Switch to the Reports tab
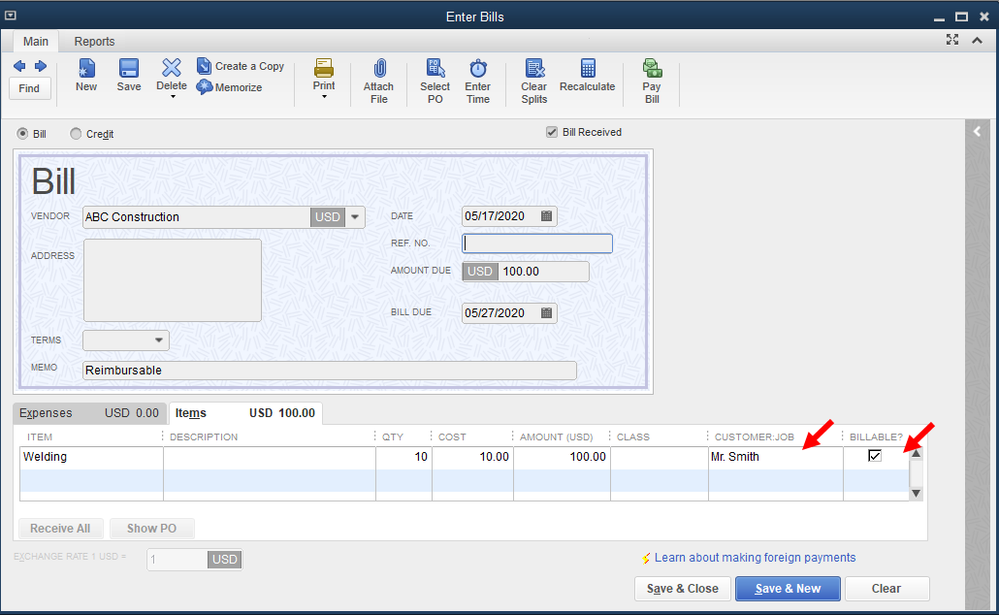Viewport: 999px width, 615px height. click(94, 41)
